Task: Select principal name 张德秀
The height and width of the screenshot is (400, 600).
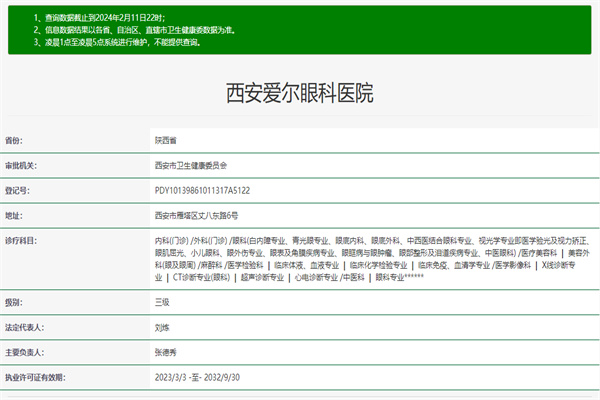Action: pos(166,353)
